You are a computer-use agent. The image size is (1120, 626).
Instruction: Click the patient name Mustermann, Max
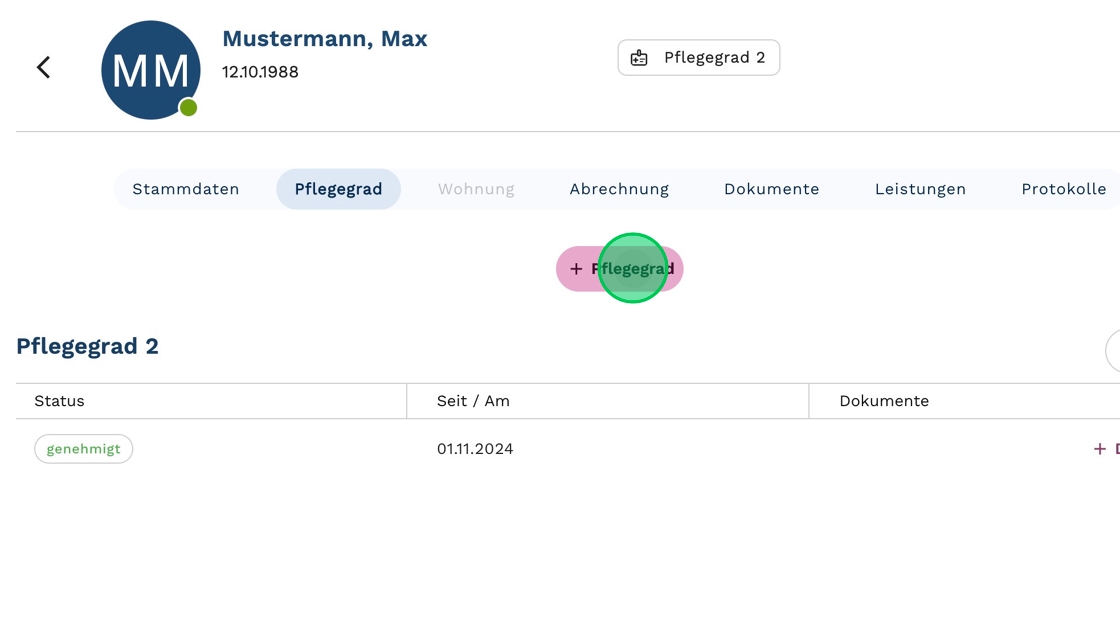pyautogui.click(x=324, y=39)
